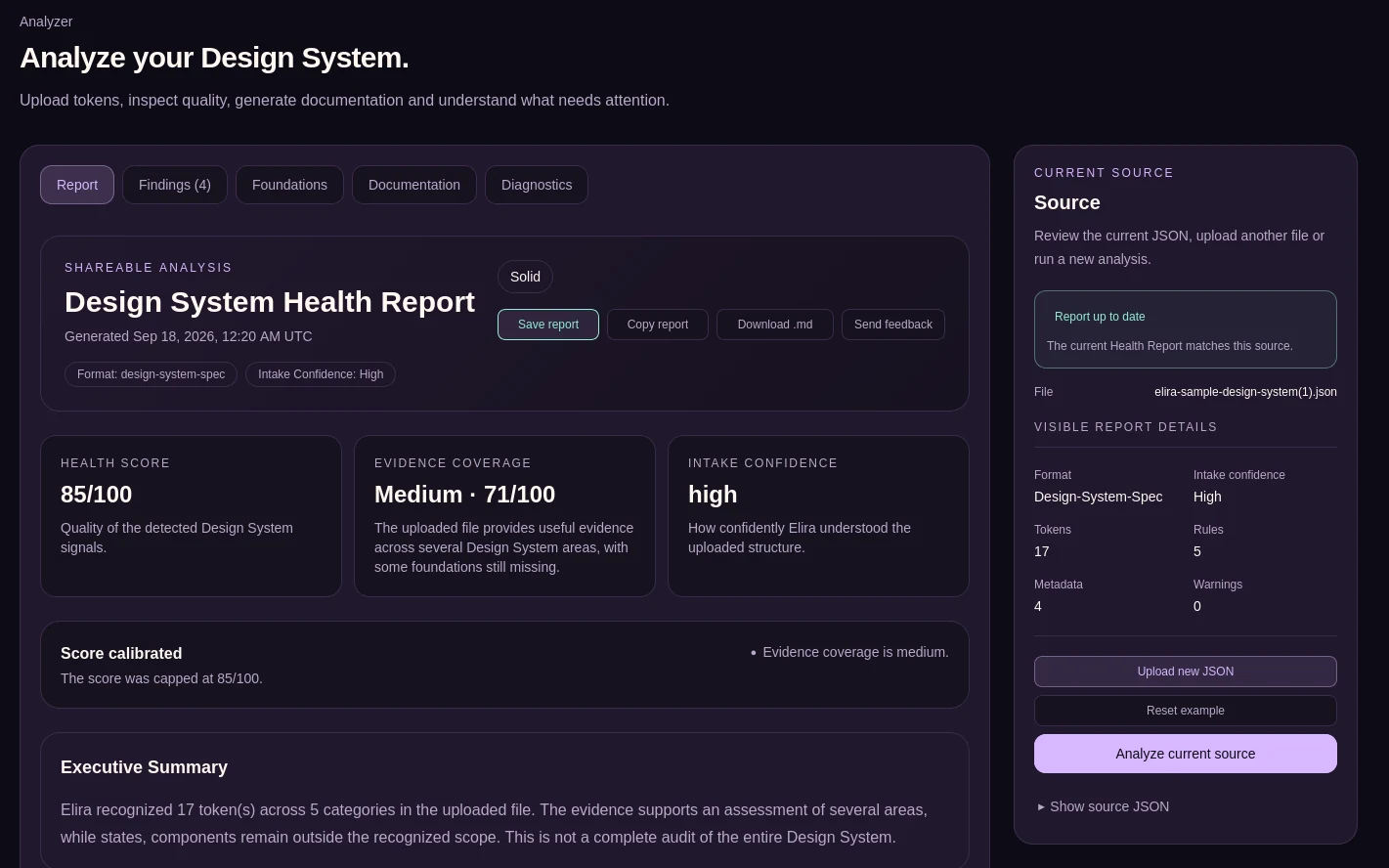Click Upload new JSON button
Viewport: 1389px width, 868px height.
pos(1186,672)
